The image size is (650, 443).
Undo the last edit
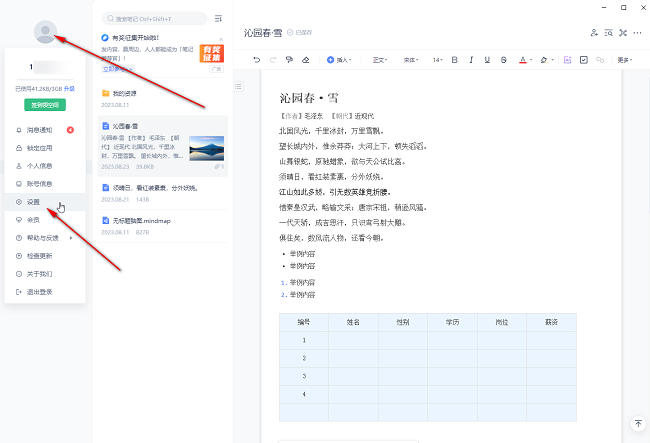pyautogui.click(x=257, y=60)
